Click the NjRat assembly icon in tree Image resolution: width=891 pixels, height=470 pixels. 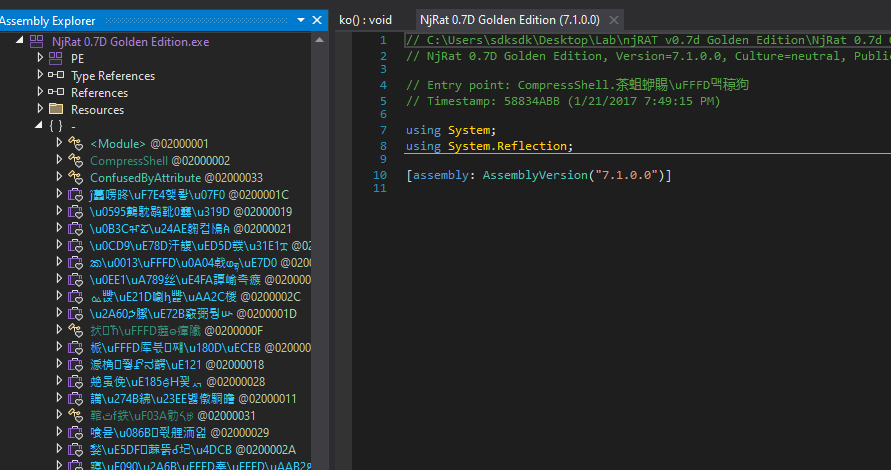point(36,41)
